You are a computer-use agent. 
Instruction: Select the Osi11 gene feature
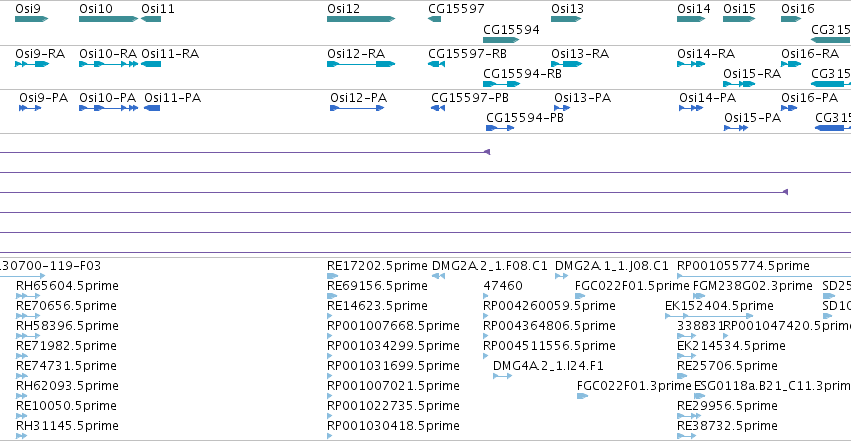[151, 19]
